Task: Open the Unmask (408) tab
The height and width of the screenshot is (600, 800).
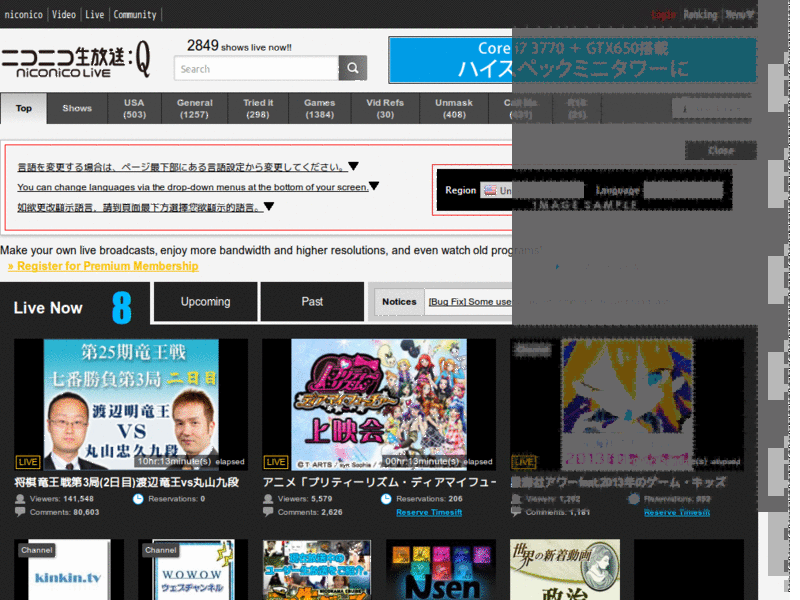Action: point(454,108)
